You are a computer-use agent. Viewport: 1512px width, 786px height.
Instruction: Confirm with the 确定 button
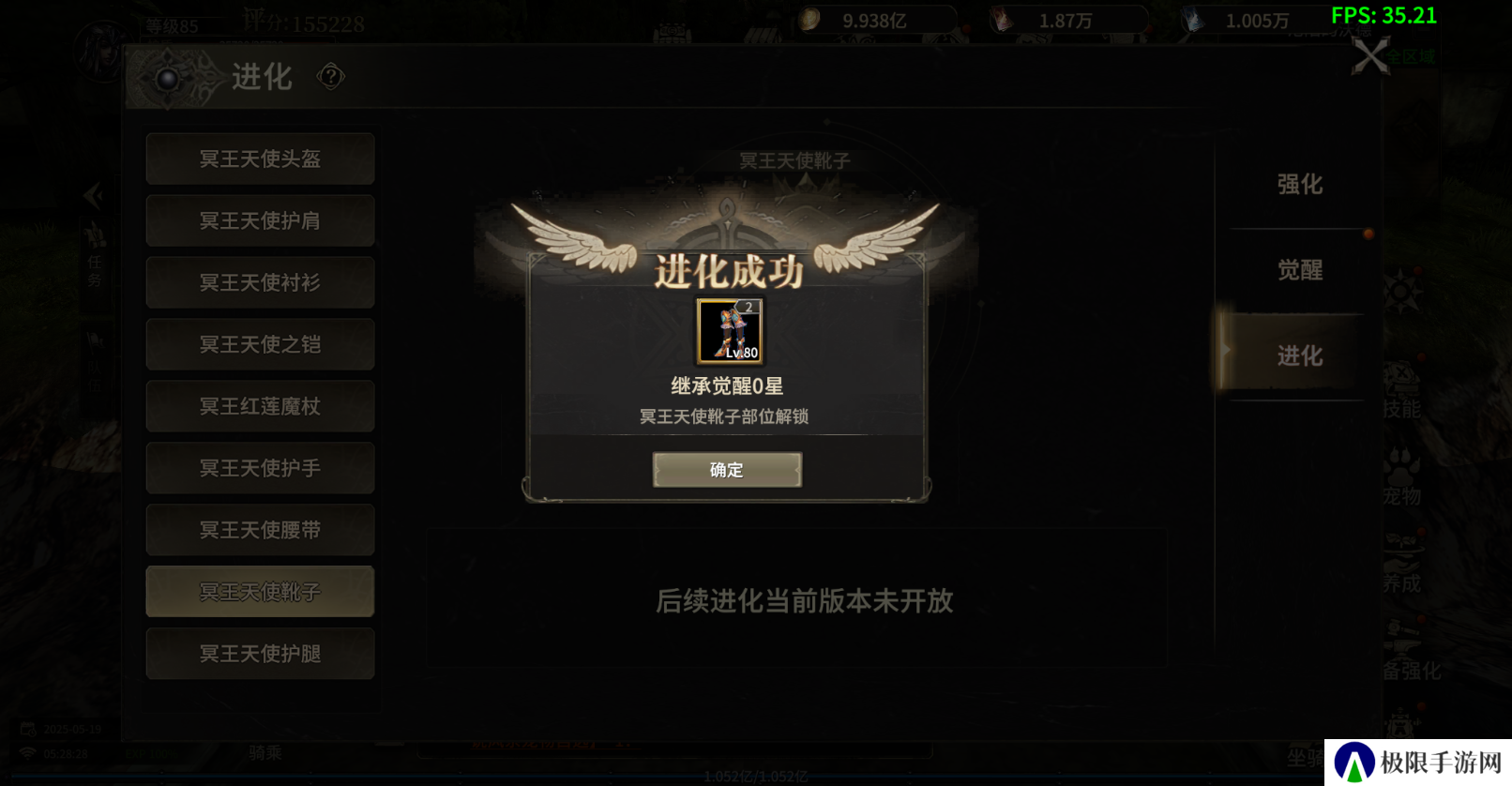click(x=727, y=470)
